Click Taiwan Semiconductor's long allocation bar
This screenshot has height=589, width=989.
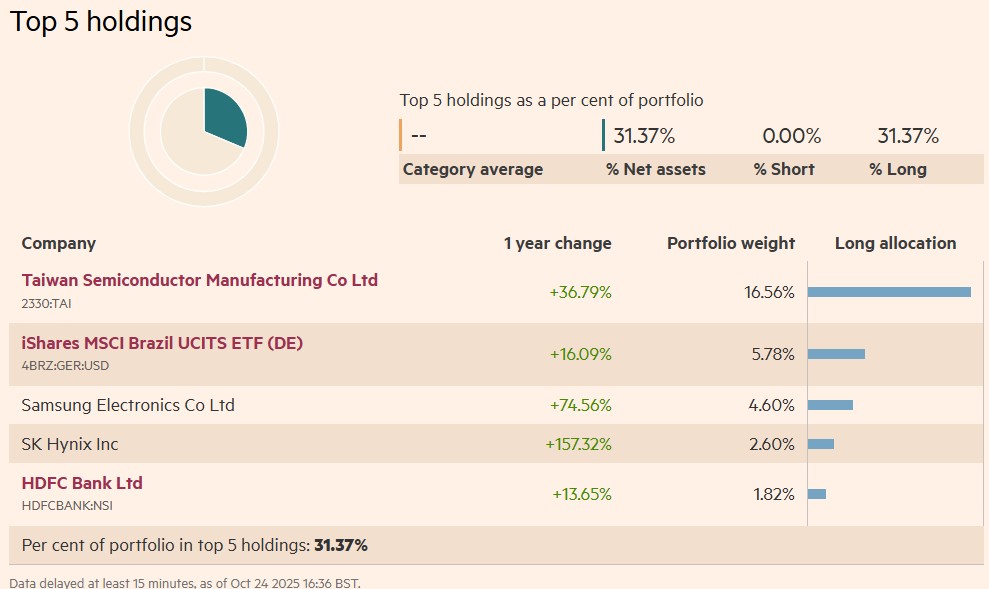point(889,292)
